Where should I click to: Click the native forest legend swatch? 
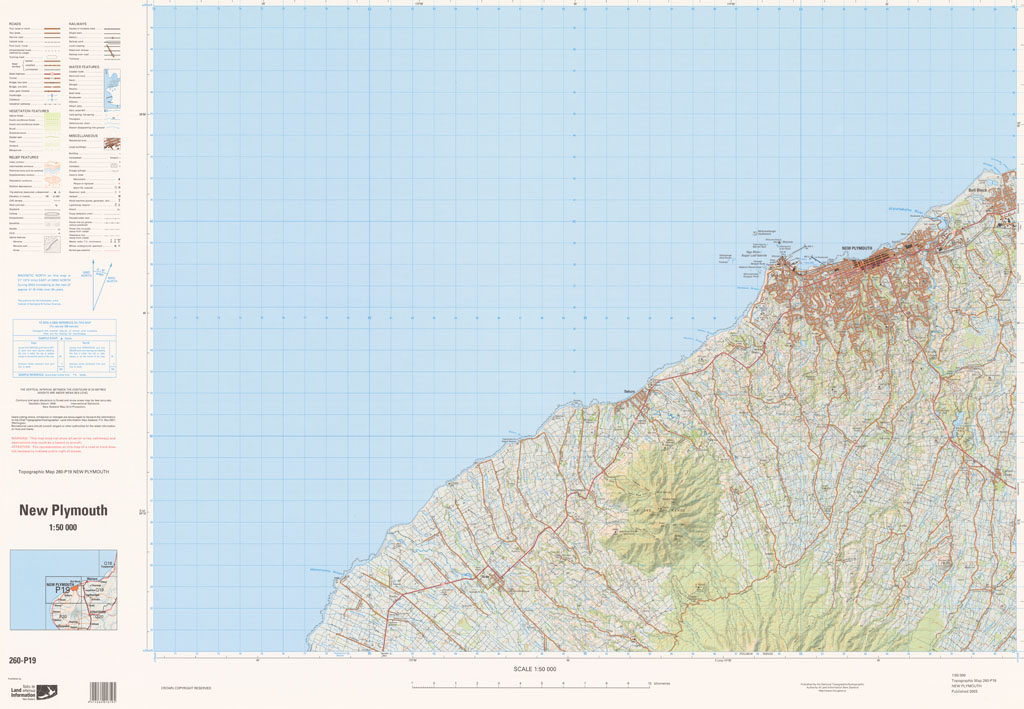pyautogui.click(x=51, y=118)
